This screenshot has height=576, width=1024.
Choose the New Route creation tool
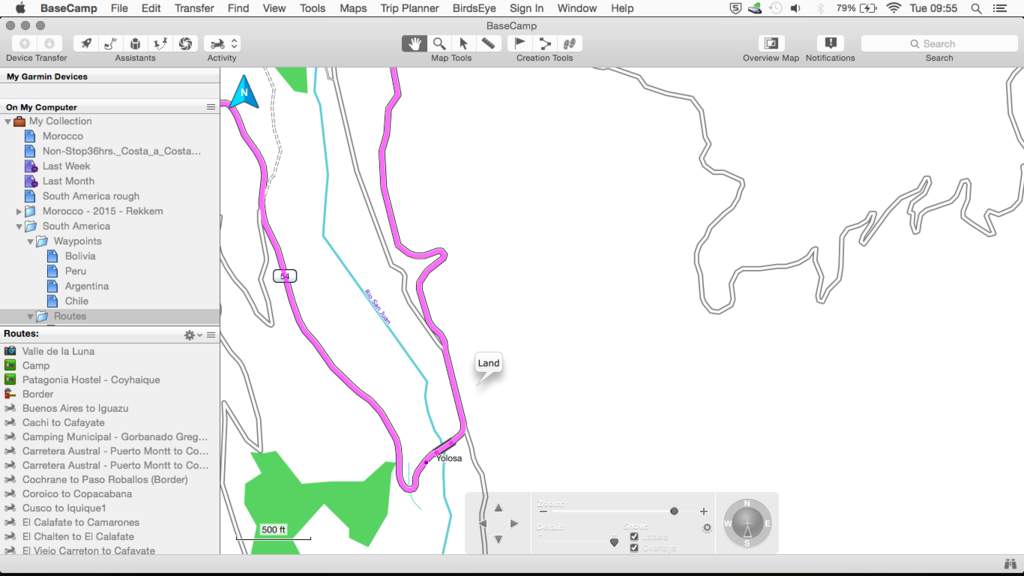(x=545, y=44)
